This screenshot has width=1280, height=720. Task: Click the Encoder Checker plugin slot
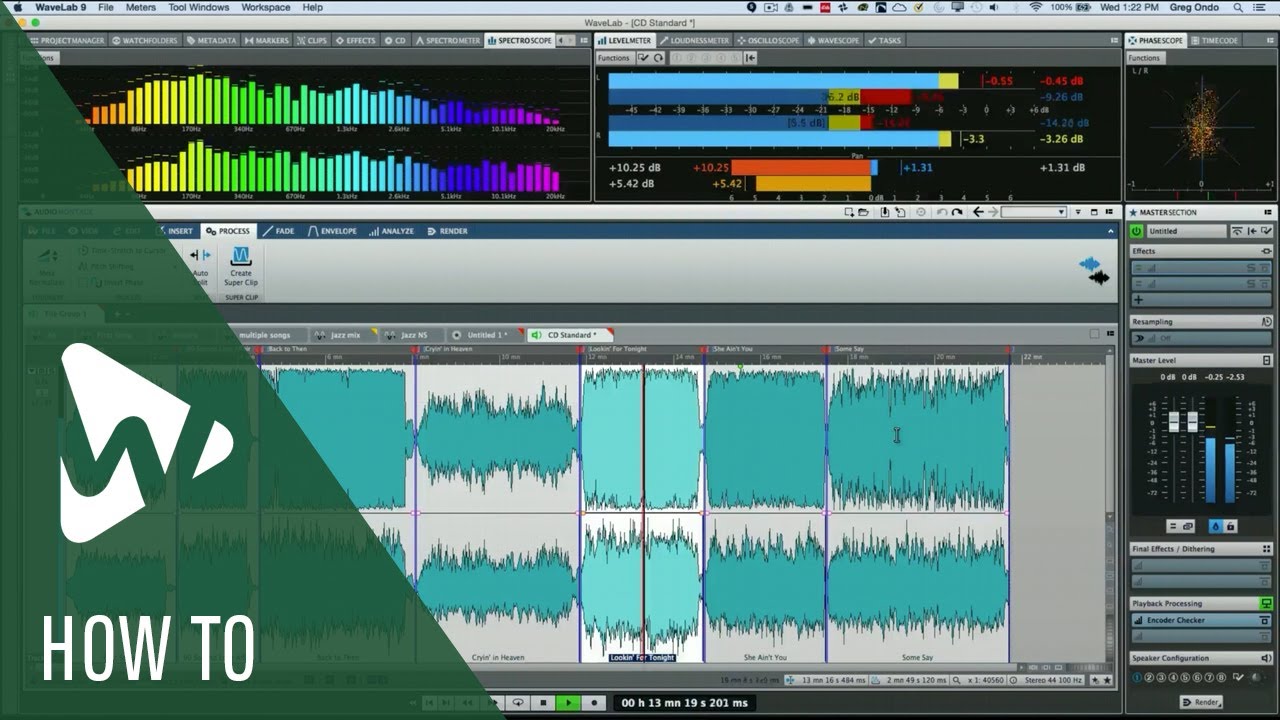coord(1201,620)
